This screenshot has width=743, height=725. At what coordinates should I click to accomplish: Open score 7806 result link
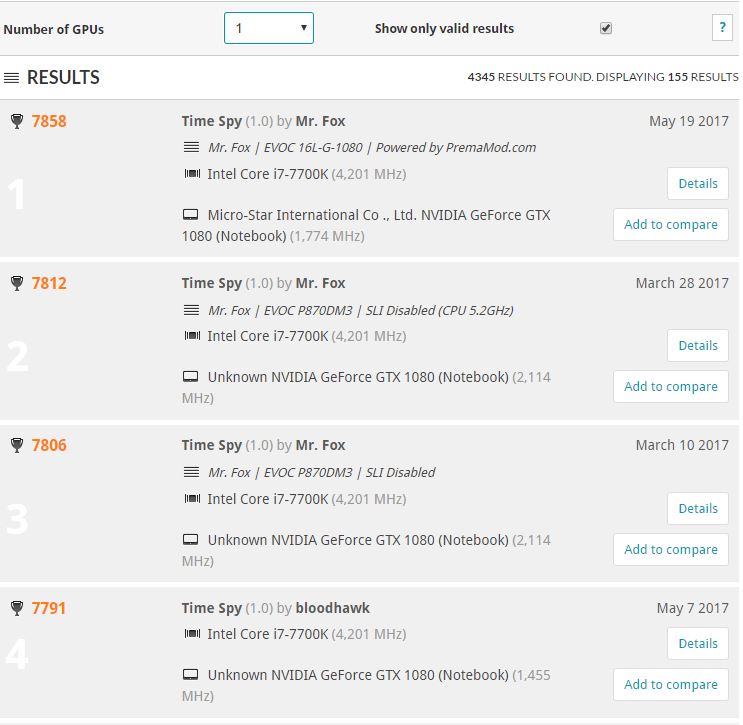pos(49,445)
